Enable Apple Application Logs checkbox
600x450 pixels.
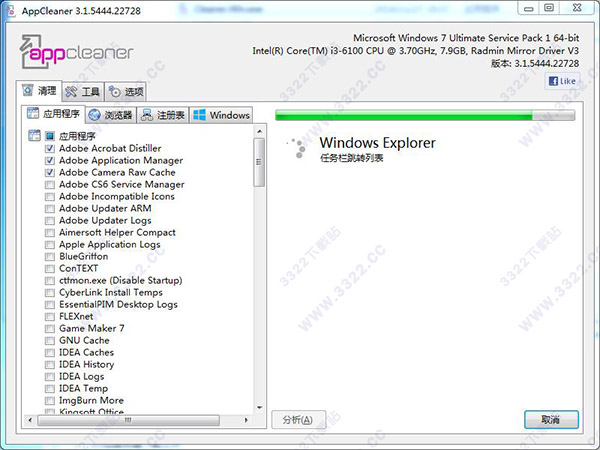50,245
